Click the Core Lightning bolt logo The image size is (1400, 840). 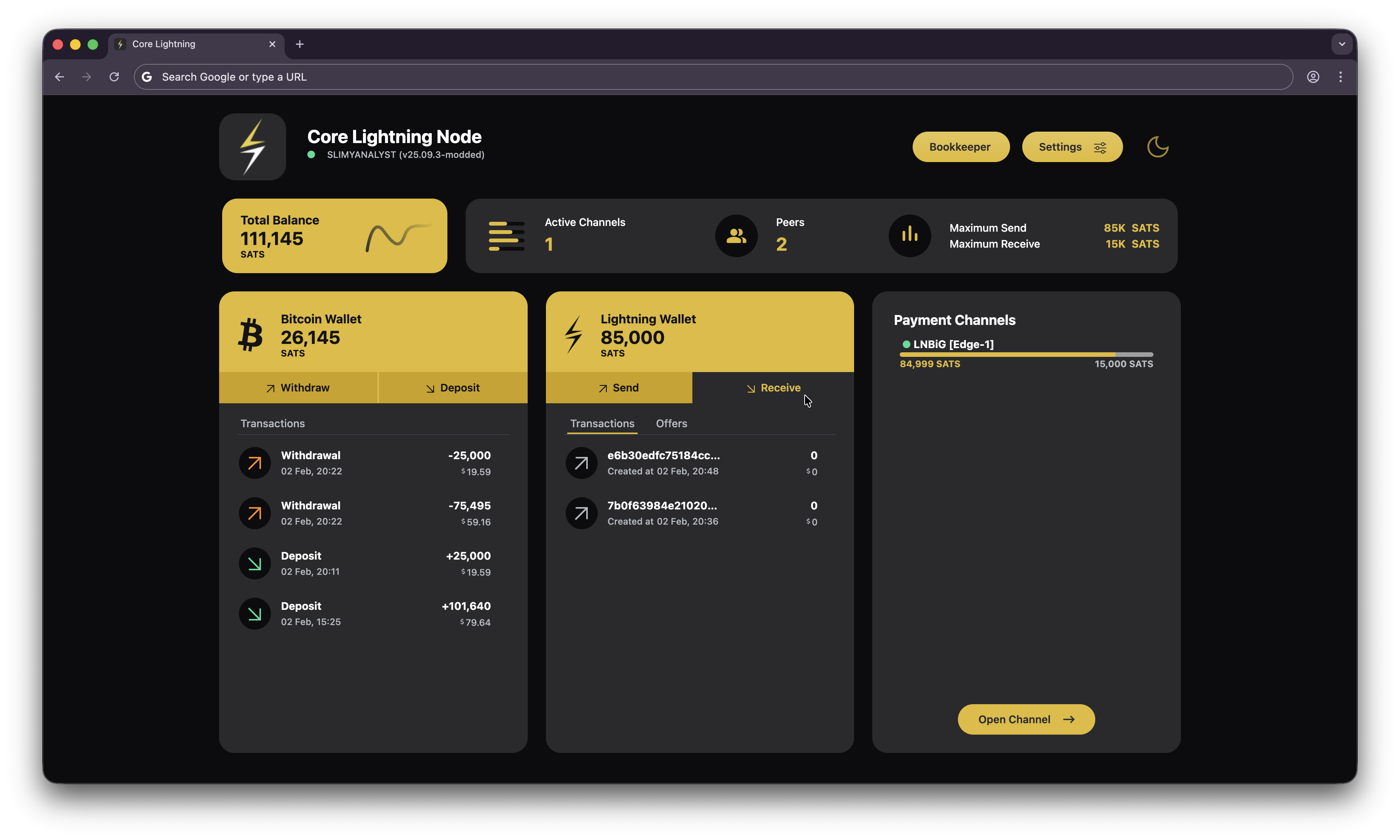pos(252,147)
